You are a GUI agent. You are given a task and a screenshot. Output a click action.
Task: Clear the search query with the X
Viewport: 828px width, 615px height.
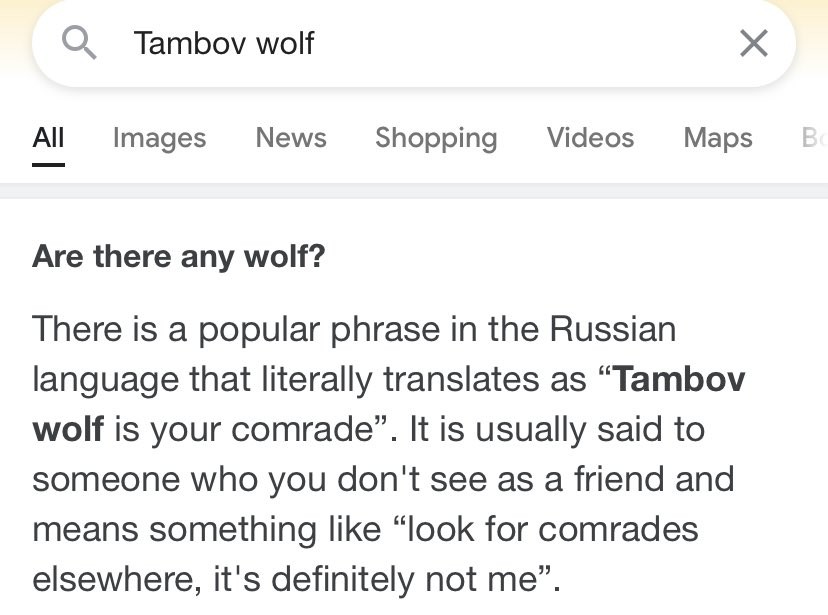(754, 43)
